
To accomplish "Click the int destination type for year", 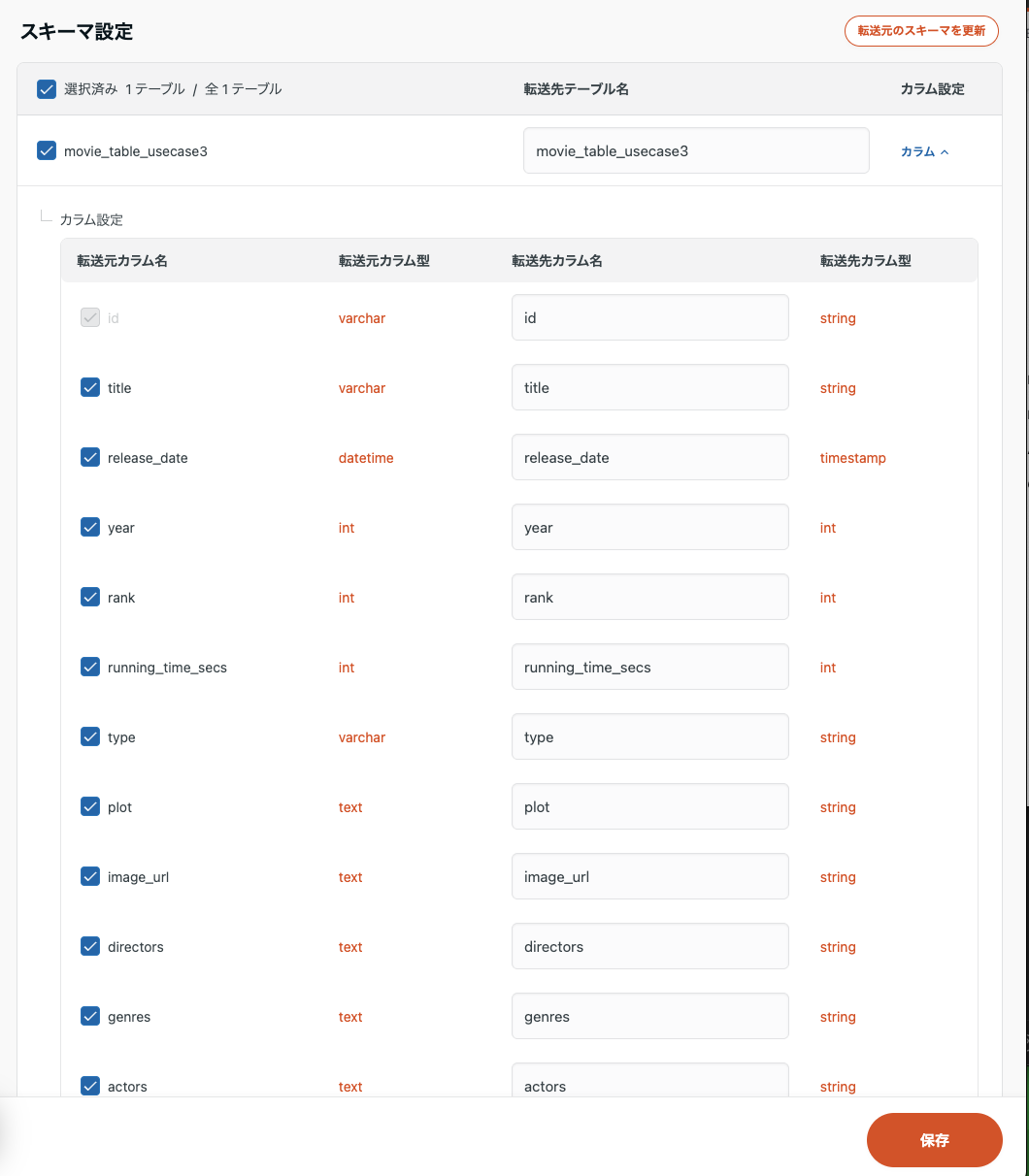I will coord(828,528).
